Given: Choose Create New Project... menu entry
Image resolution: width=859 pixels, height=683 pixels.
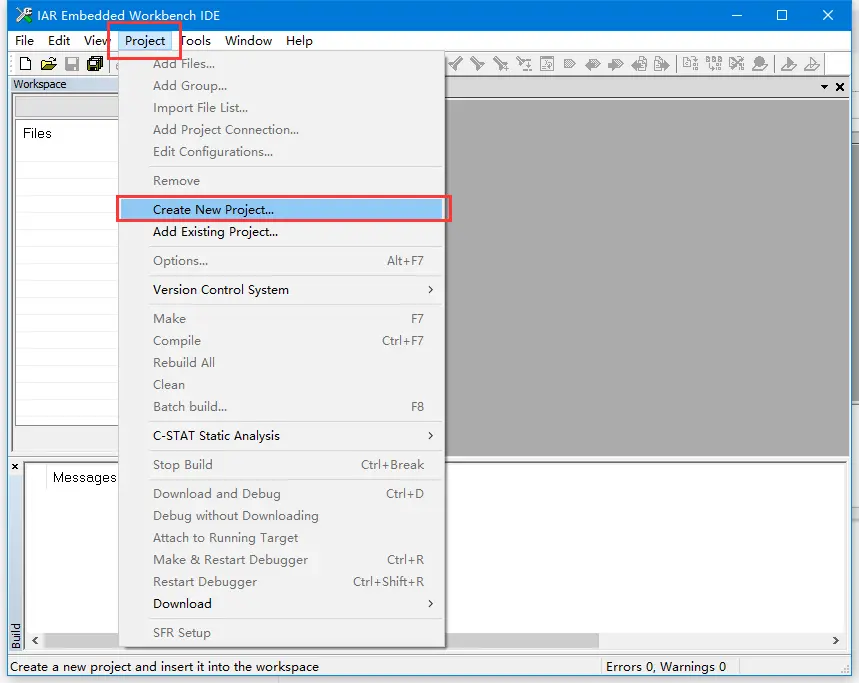Looking at the screenshot, I should 282,210.
